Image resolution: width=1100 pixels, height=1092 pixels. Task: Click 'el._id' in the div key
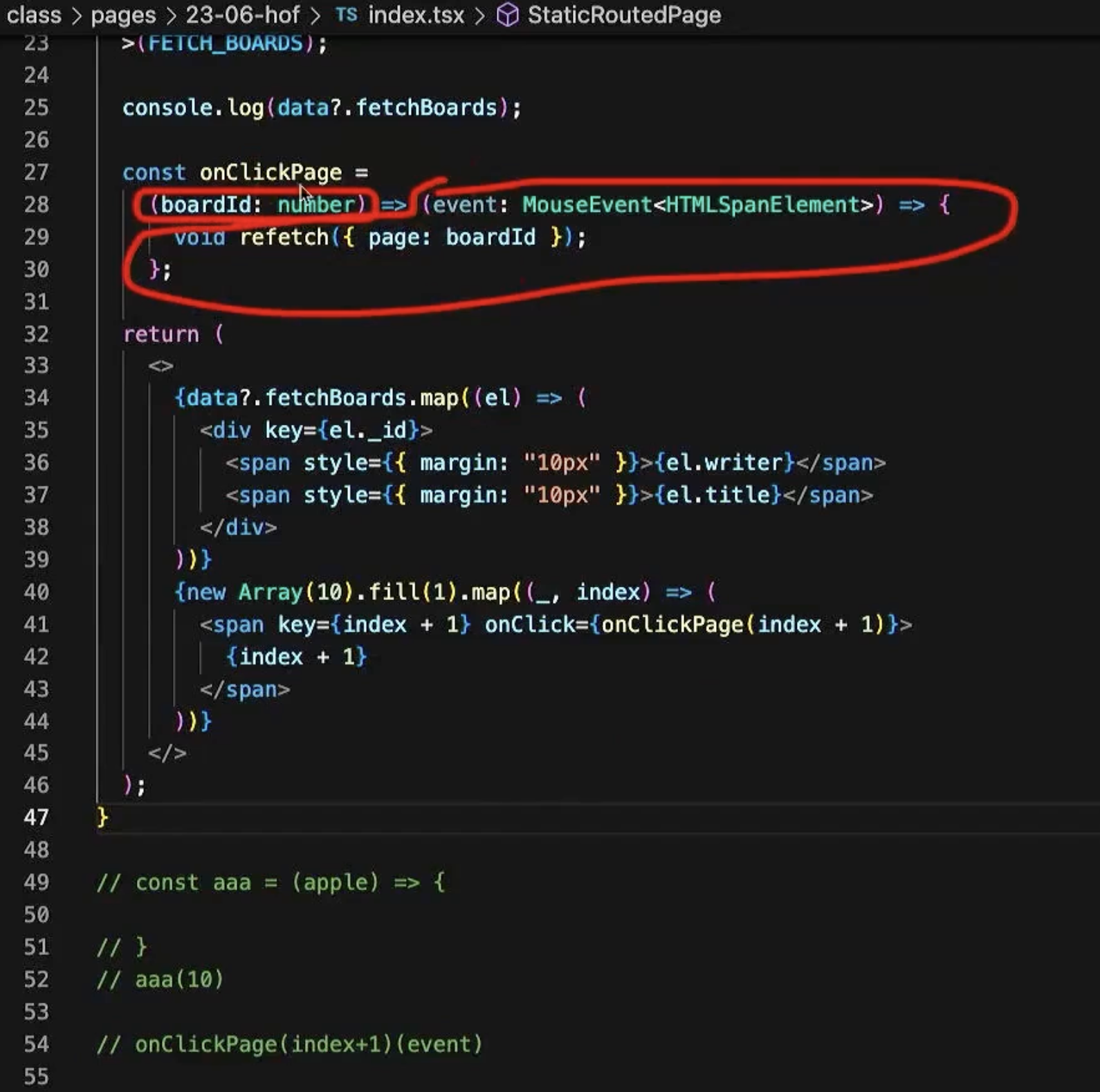pos(368,430)
